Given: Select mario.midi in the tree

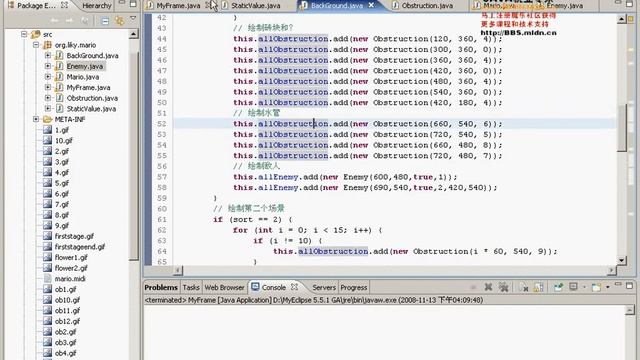Looking at the screenshot, I should 70,278.
